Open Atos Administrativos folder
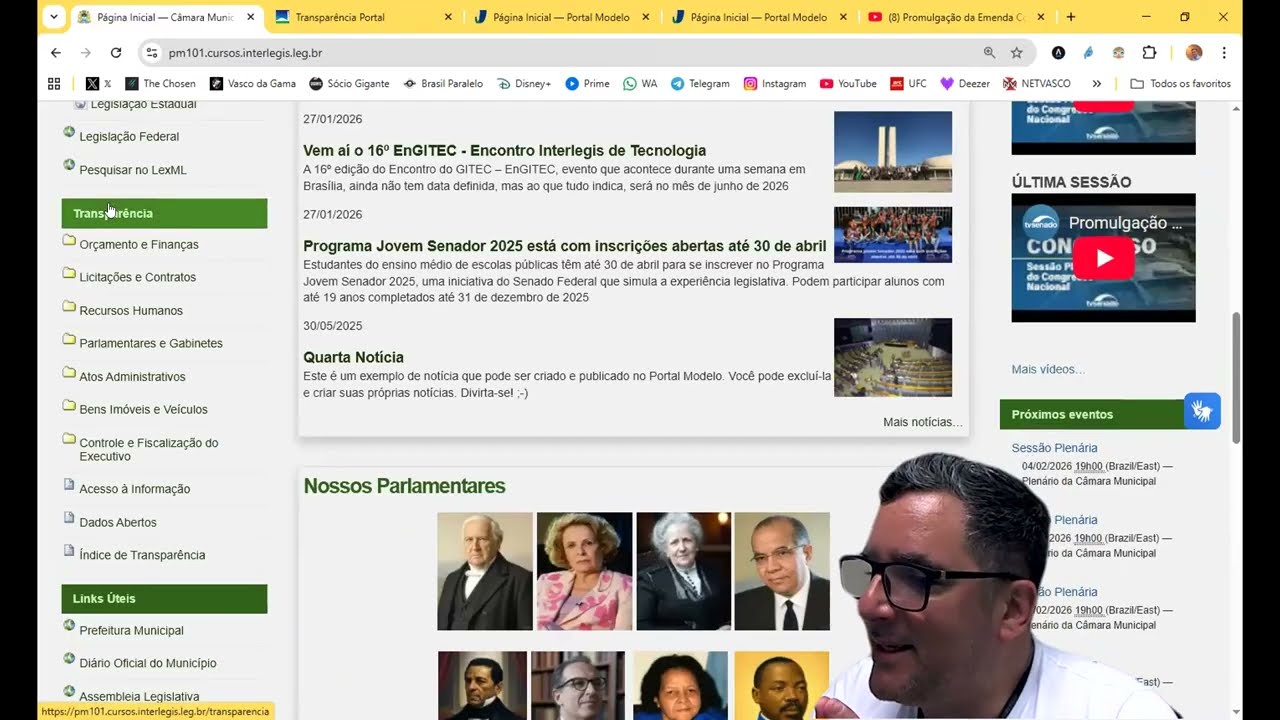1280x720 pixels. coord(132,377)
